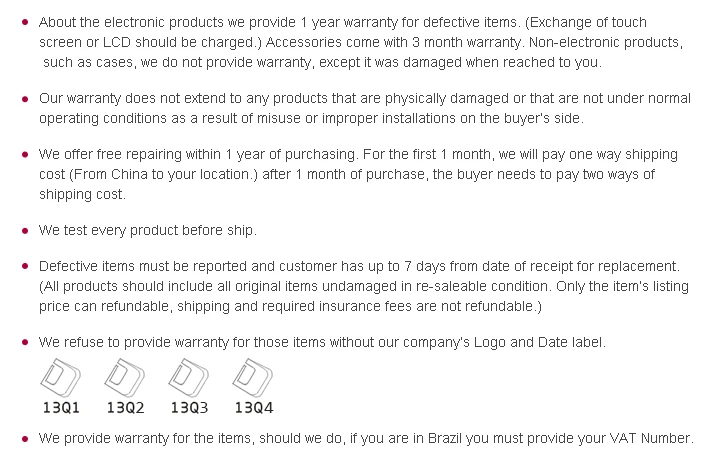Viewport: 710px width, 463px height.
Task: Click the bullet before 'We test every product'
Action: tap(25, 230)
